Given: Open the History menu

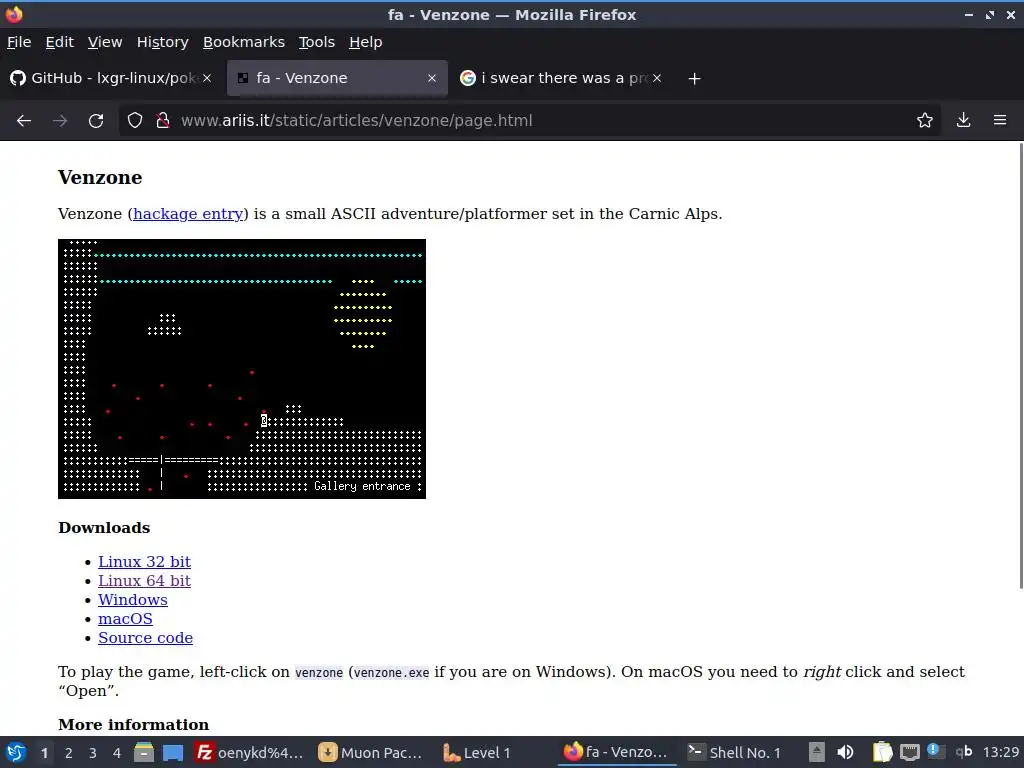Looking at the screenshot, I should 163,42.
